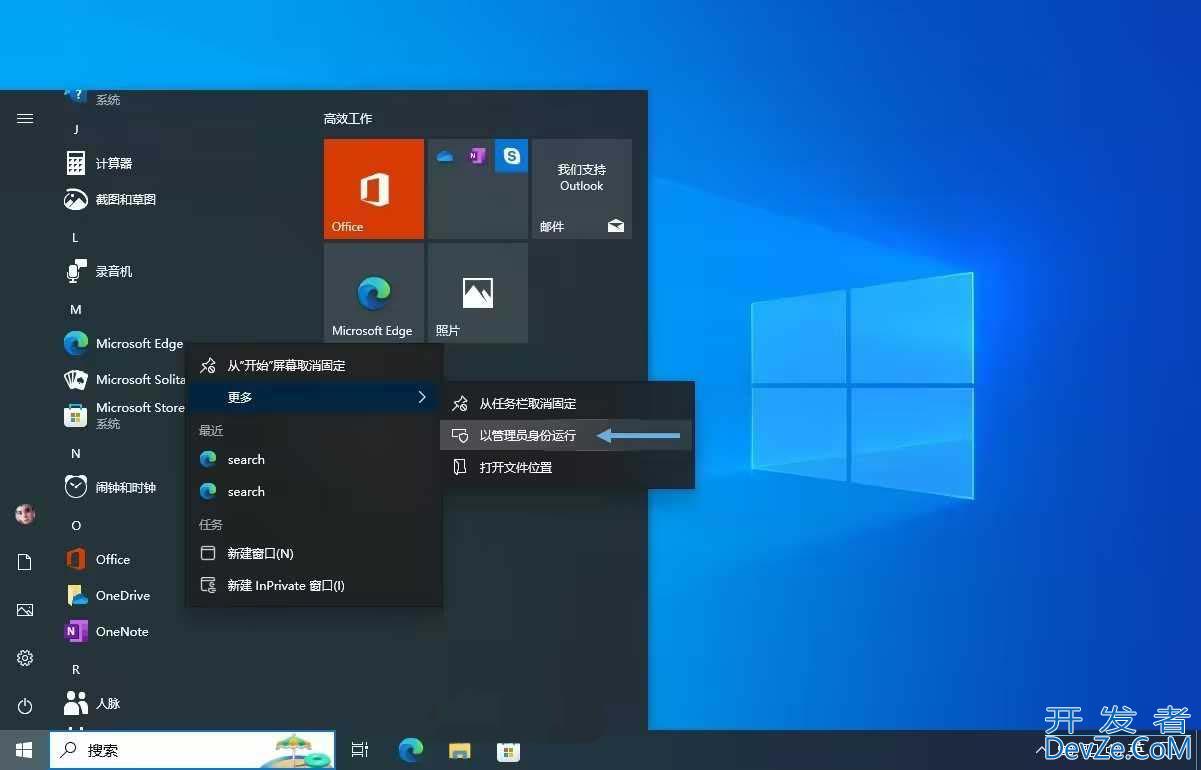Jump to letter J section header
Screen dimensions: 1201x770
76,129
